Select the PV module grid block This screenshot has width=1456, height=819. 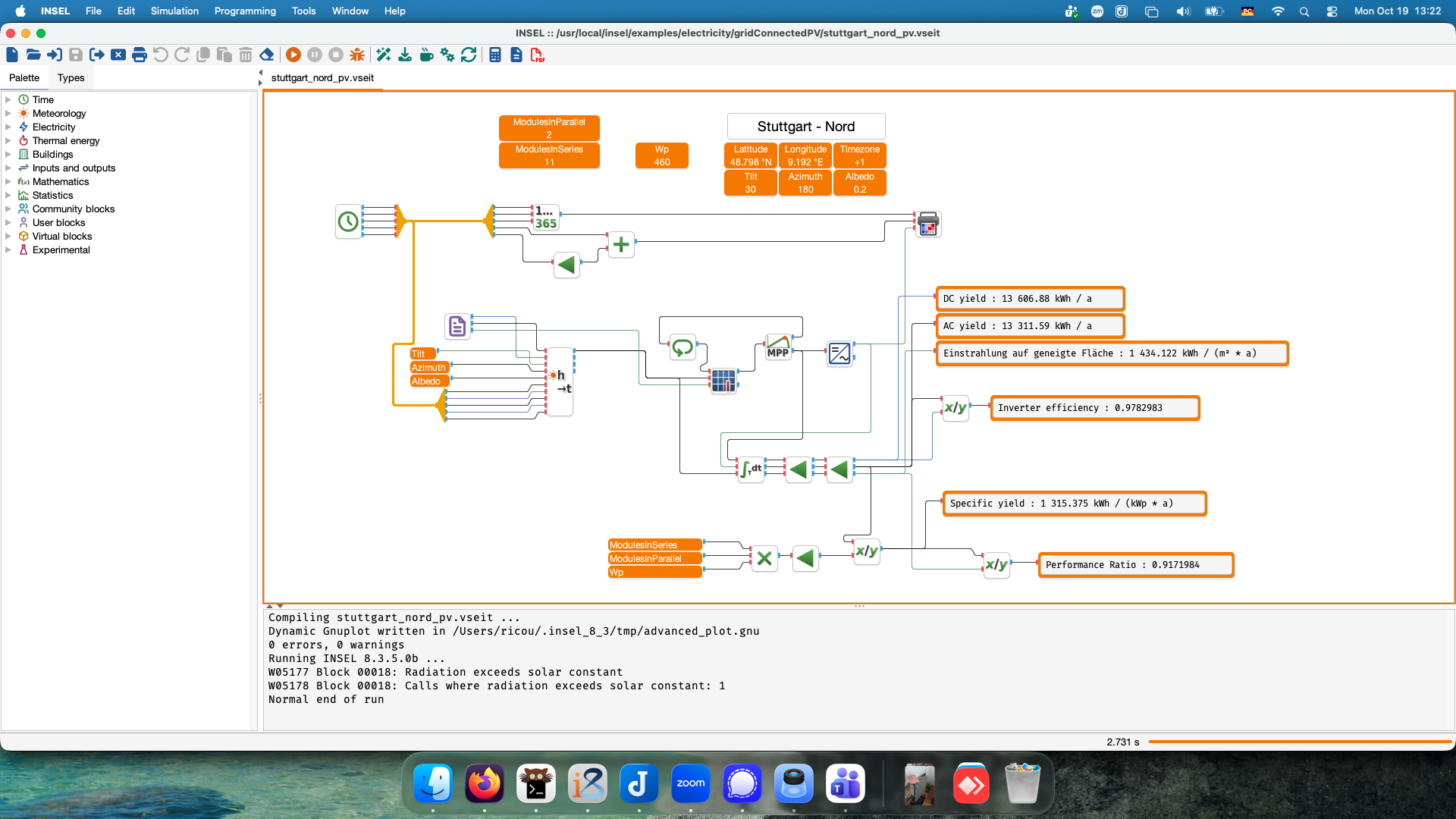723,381
